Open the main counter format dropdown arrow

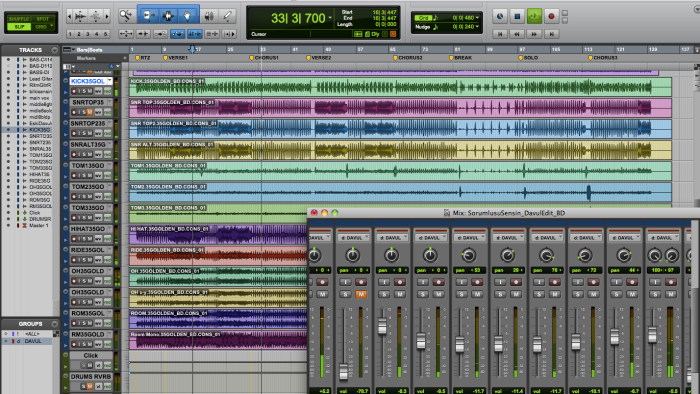click(330, 18)
